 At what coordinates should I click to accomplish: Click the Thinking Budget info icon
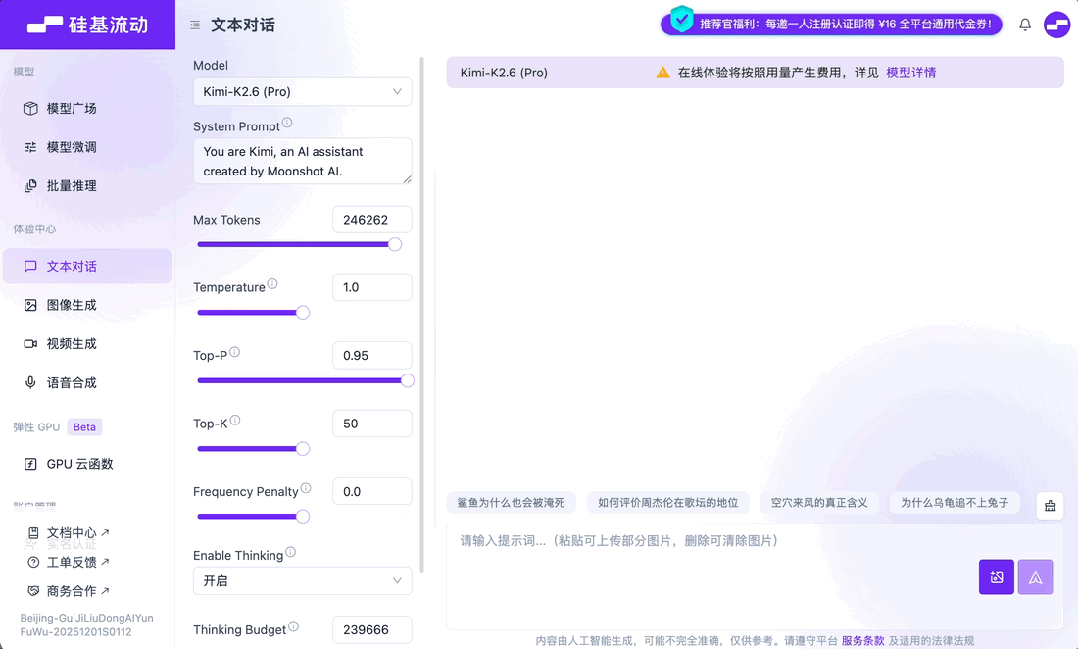tap(294, 626)
